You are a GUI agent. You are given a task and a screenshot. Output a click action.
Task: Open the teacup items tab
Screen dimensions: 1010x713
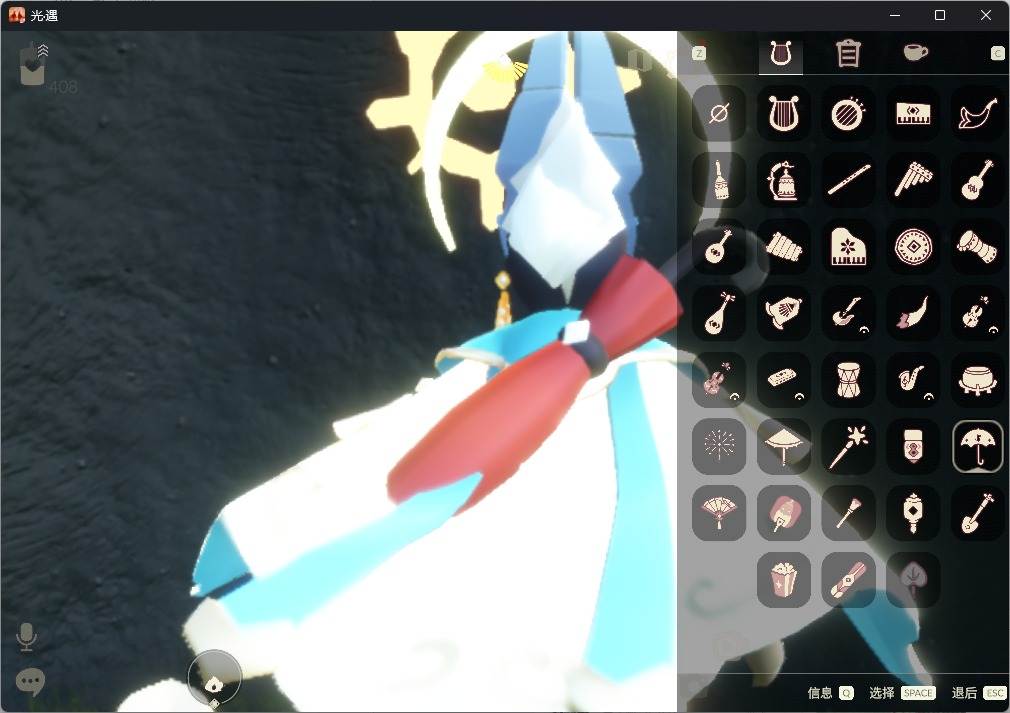915,52
